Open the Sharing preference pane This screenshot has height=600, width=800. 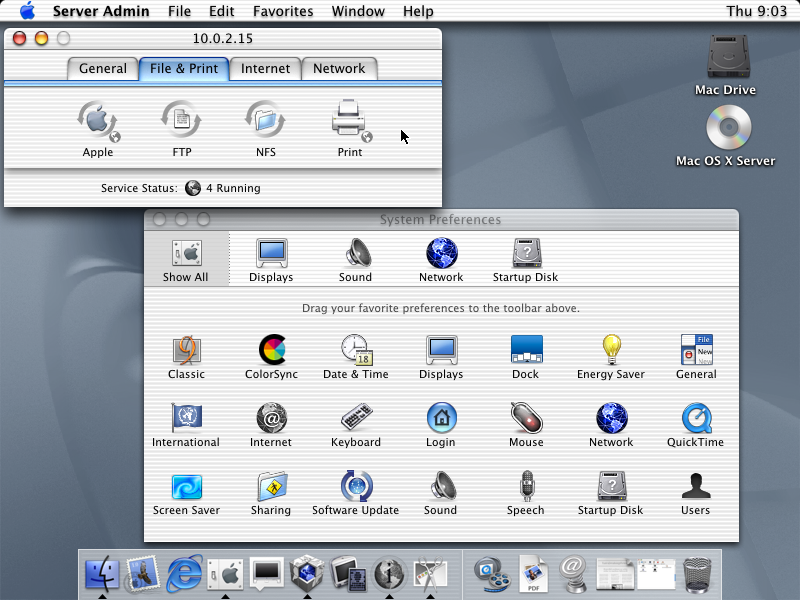point(271,493)
